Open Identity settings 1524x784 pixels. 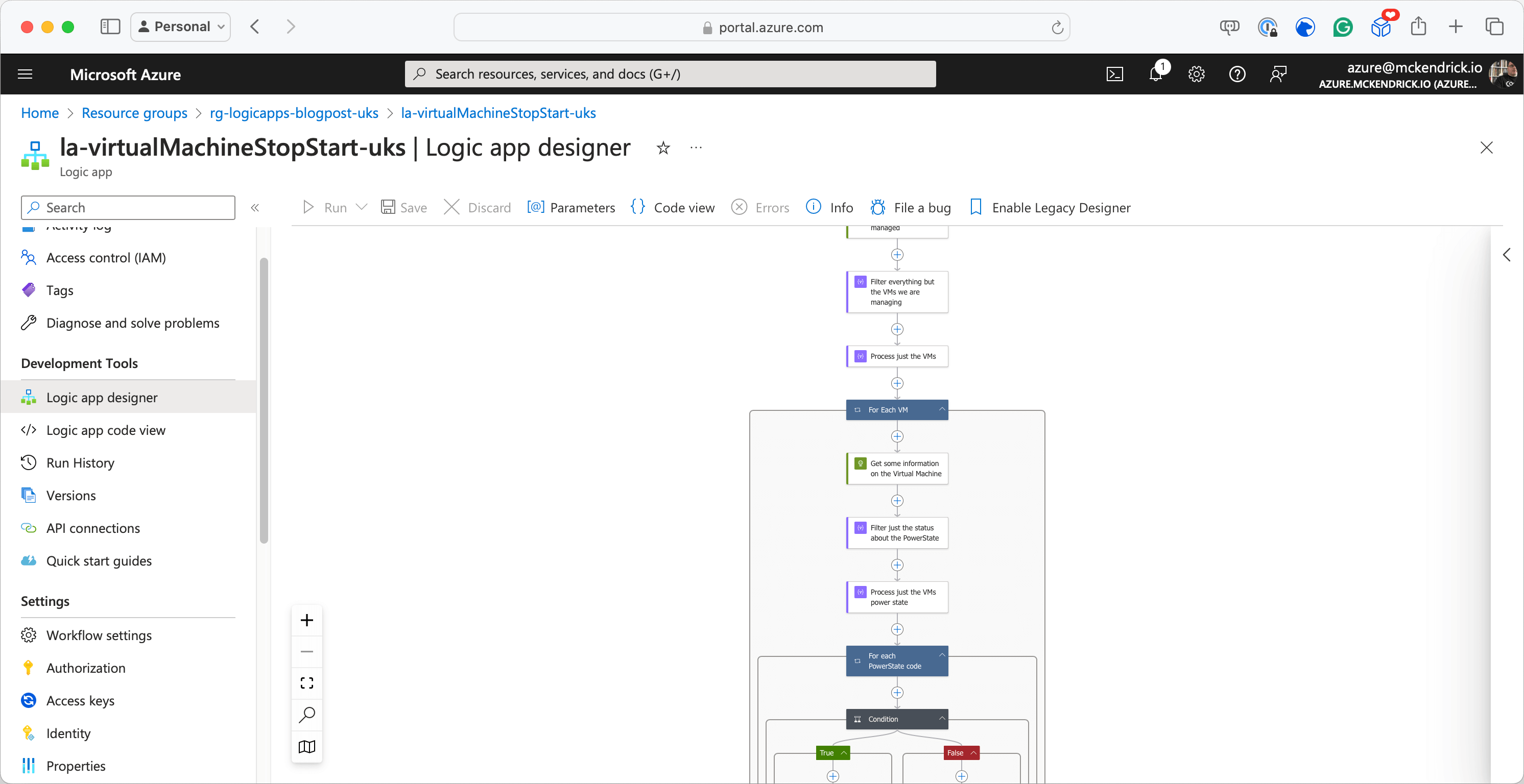click(68, 733)
